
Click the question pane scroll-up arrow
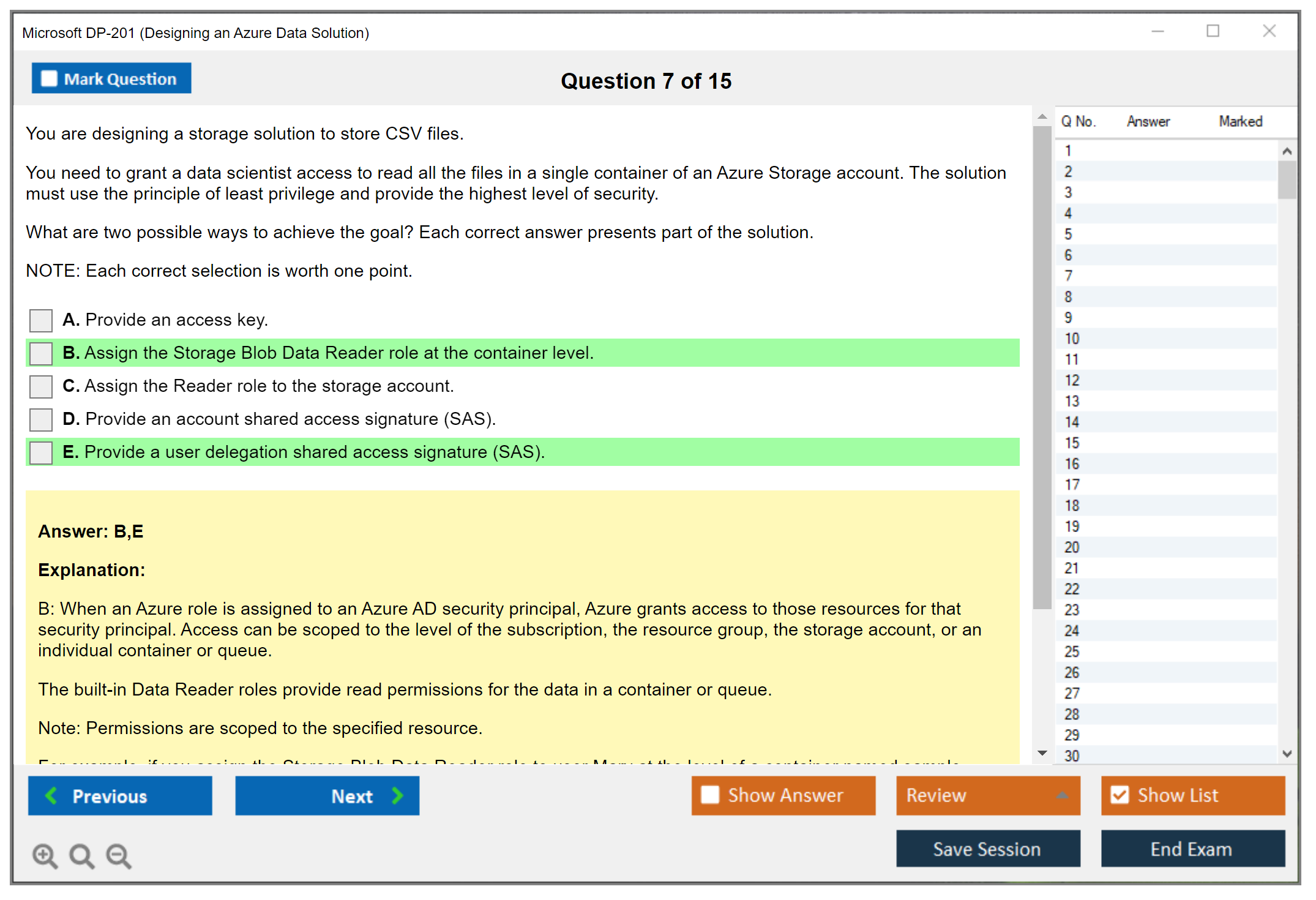pyautogui.click(x=1042, y=116)
